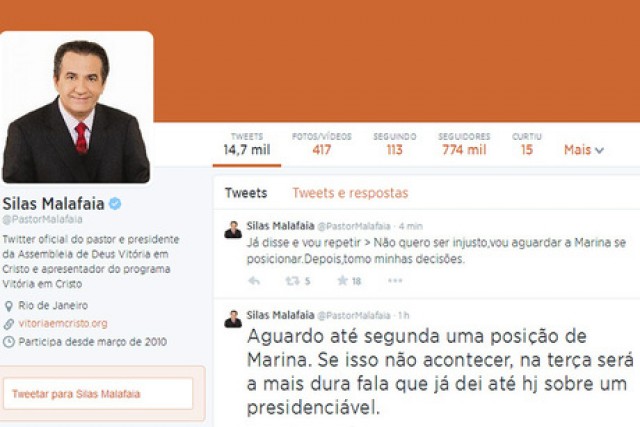This screenshot has height=427, width=640.
Task: Open the vitoriaemcristo.org website link
Action: pyautogui.click(x=63, y=324)
